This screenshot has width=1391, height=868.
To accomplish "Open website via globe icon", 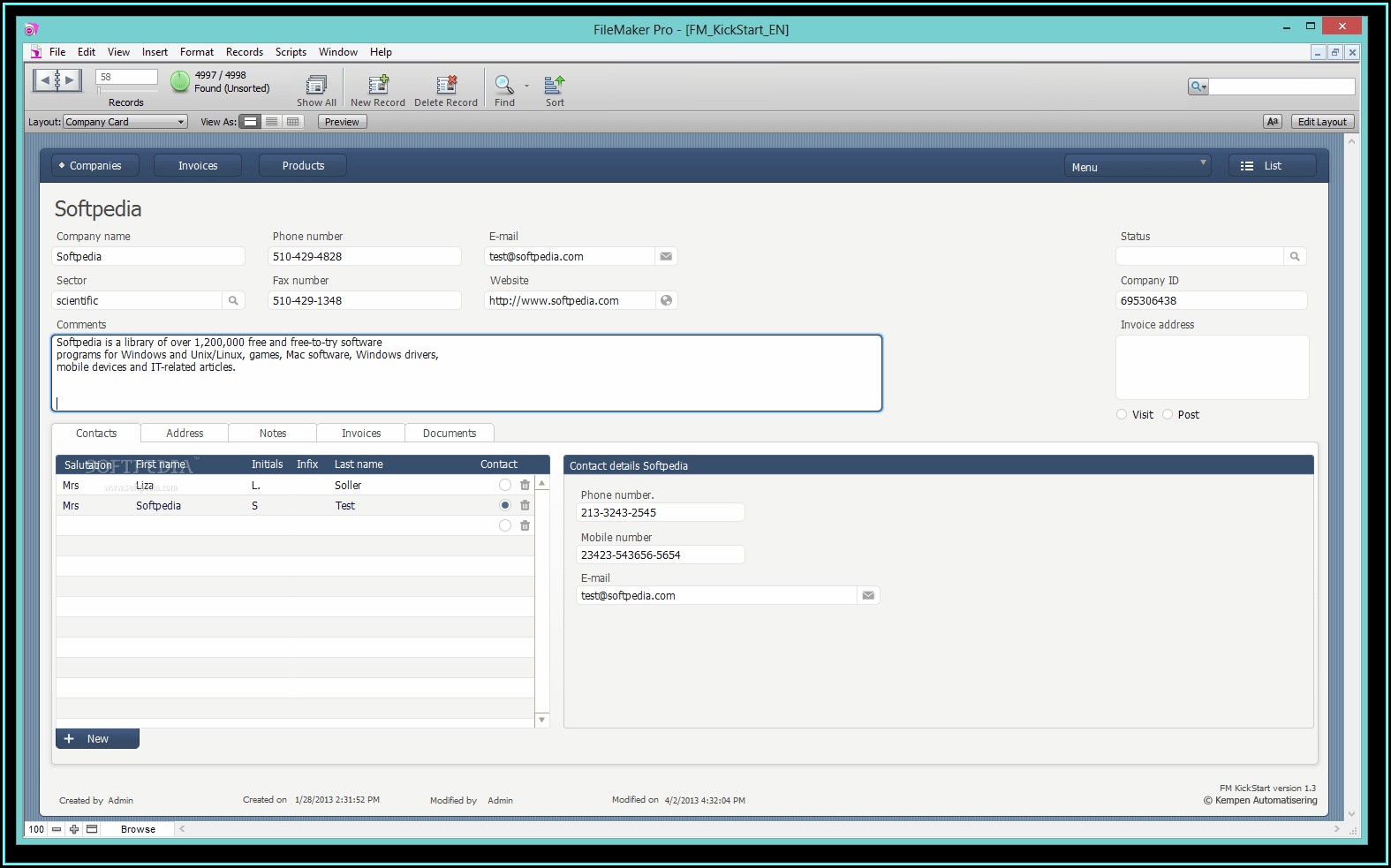I will [x=666, y=300].
